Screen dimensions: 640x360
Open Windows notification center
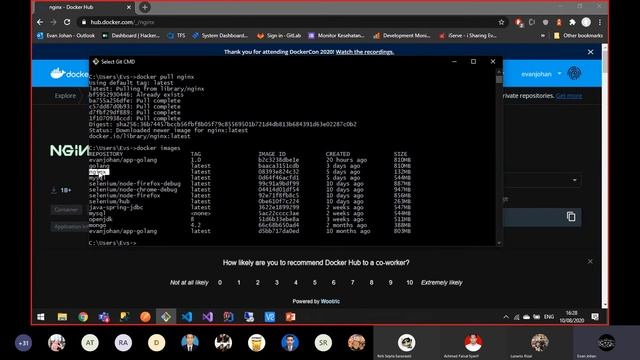tap(595, 317)
